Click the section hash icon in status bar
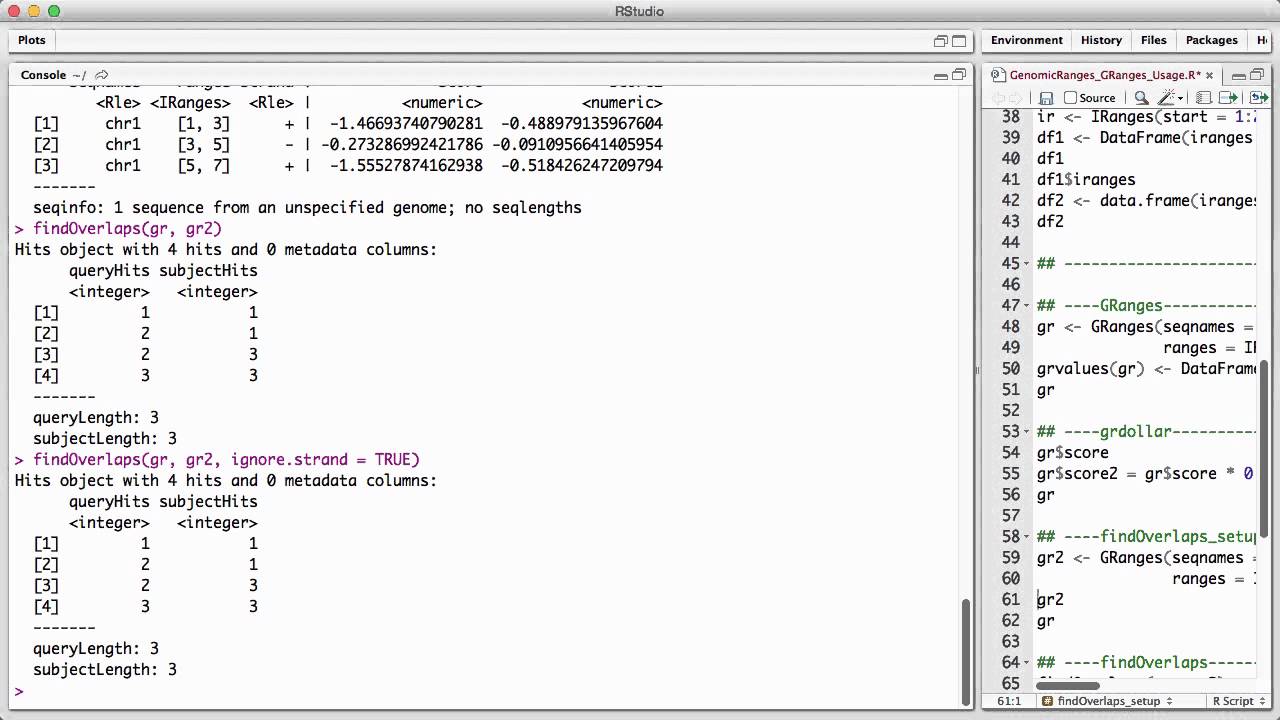This screenshot has height=720, width=1280. coord(1047,701)
